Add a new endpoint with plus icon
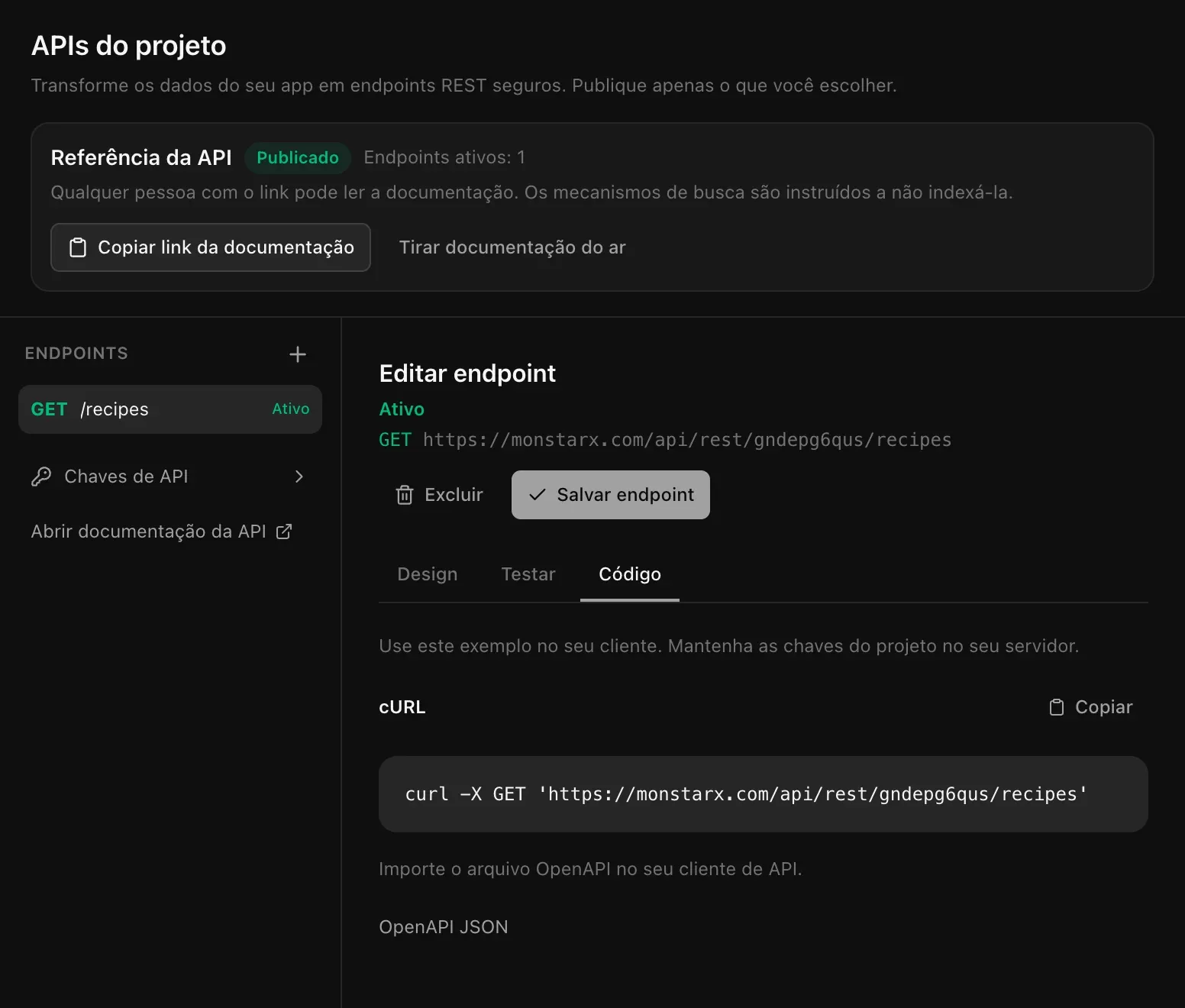Screen dimensions: 1185x1008 click(298, 354)
